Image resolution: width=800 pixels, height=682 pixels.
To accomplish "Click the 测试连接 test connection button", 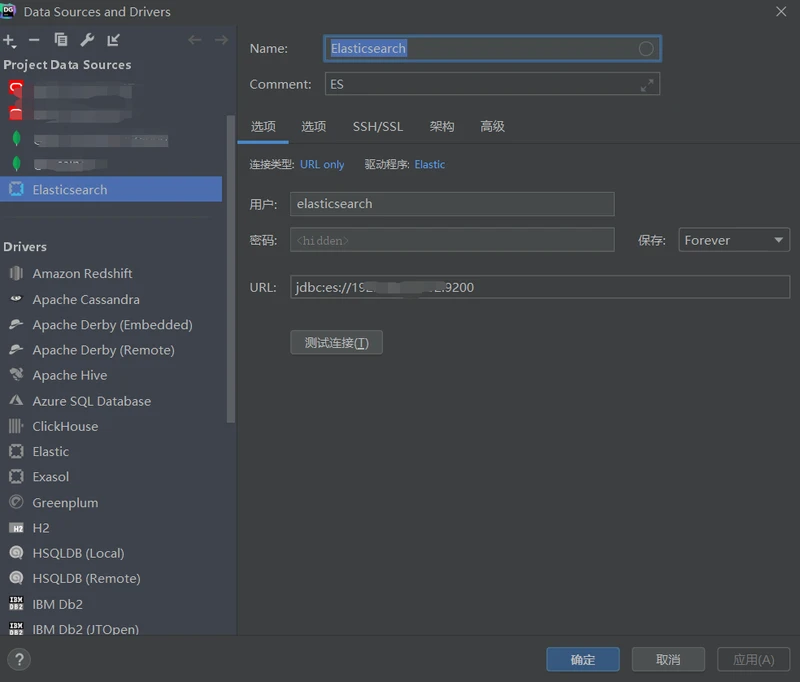I will [x=336, y=342].
